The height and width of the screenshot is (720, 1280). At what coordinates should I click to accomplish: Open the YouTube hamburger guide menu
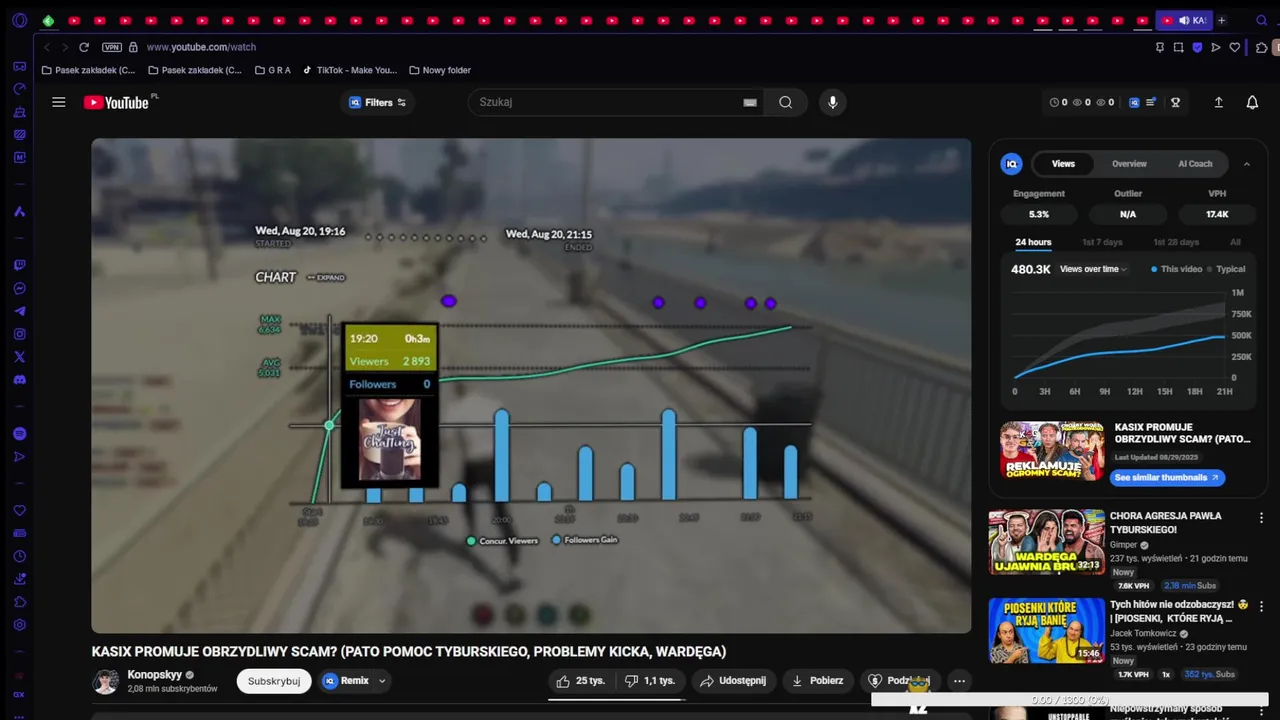tap(59, 102)
